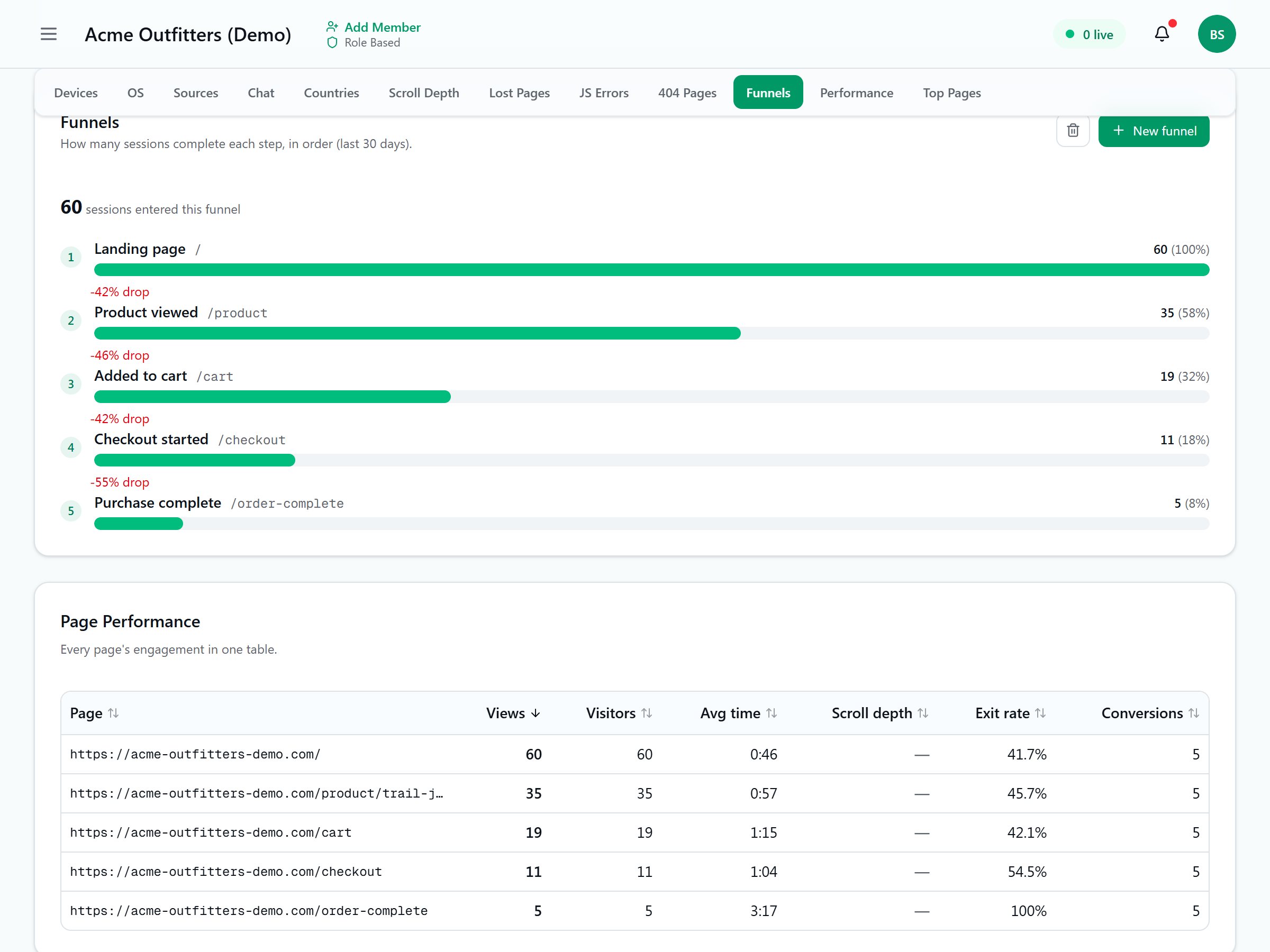The width and height of the screenshot is (1270, 952).
Task: Click funnel step 1 number badge
Action: click(x=70, y=257)
